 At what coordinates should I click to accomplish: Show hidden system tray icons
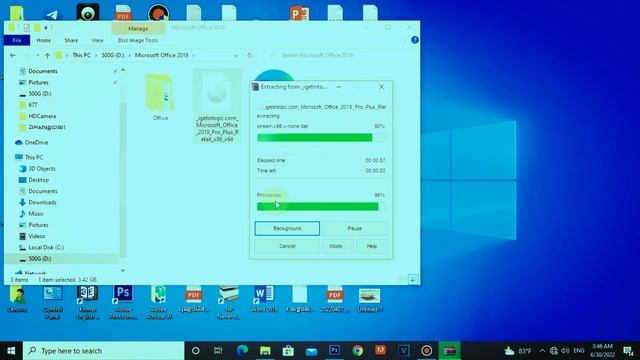(x=542, y=351)
